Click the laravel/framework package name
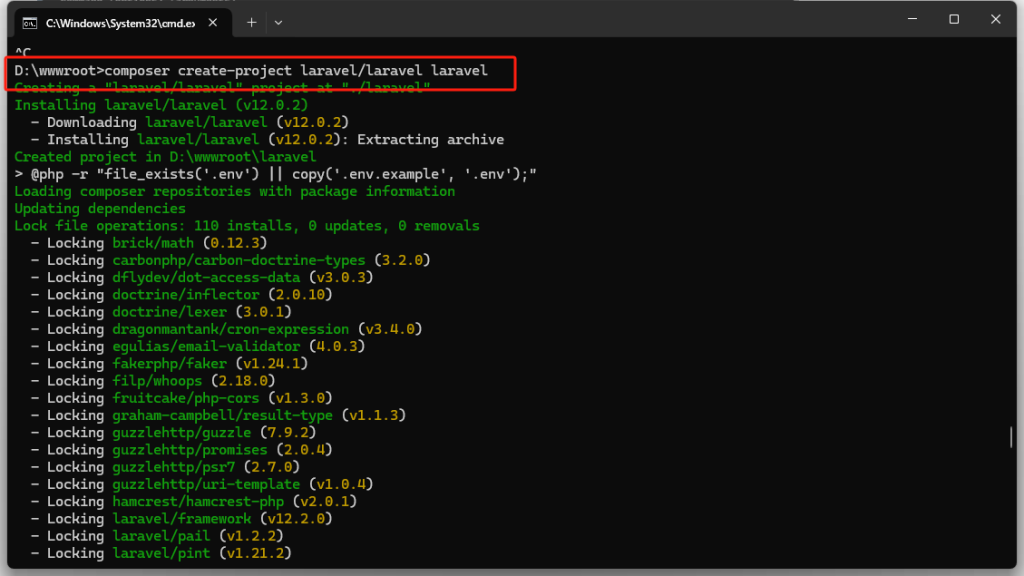1024x576 pixels. coord(182,519)
